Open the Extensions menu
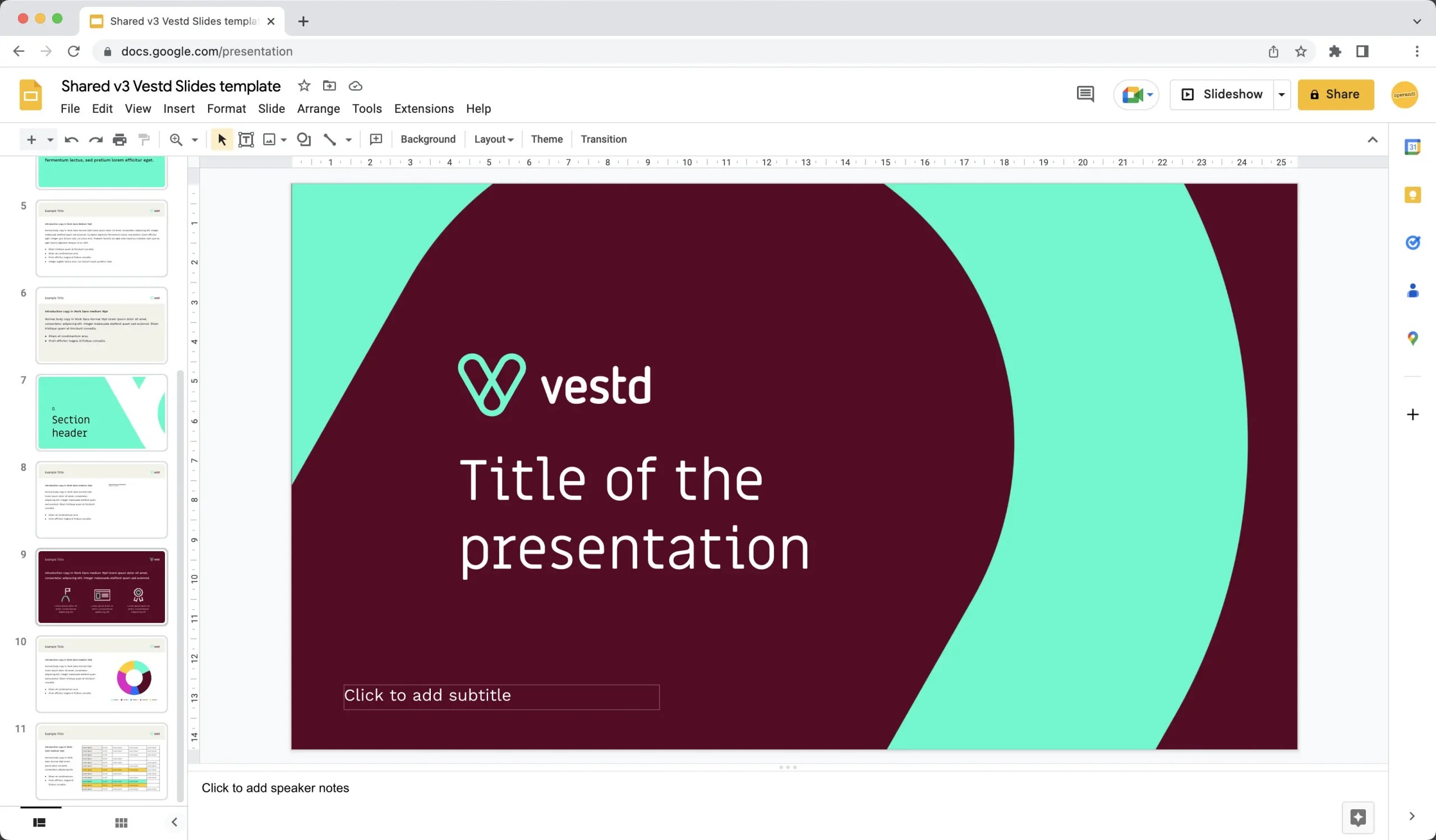 pos(424,109)
